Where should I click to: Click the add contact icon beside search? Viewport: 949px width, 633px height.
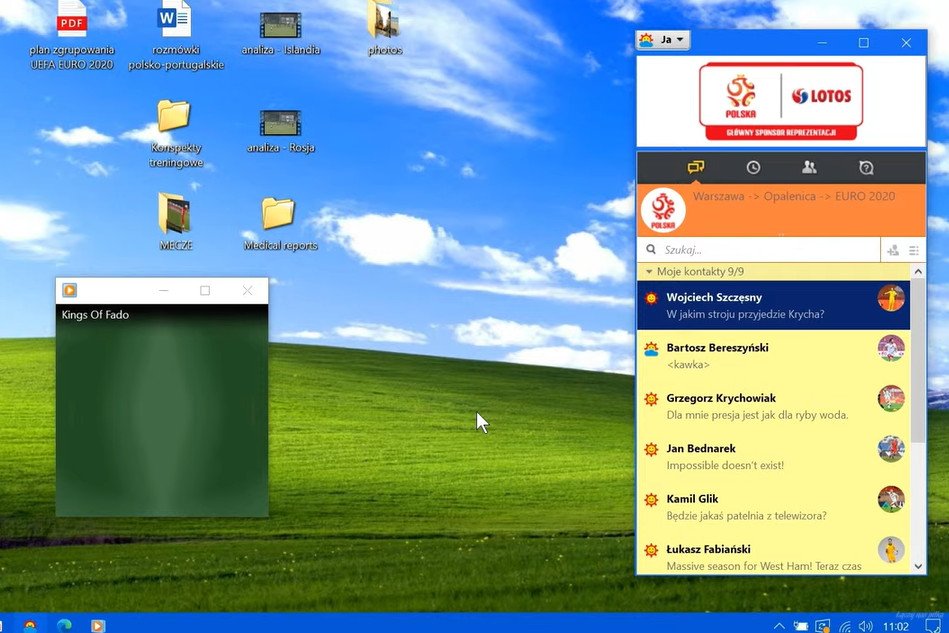point(893,250)
